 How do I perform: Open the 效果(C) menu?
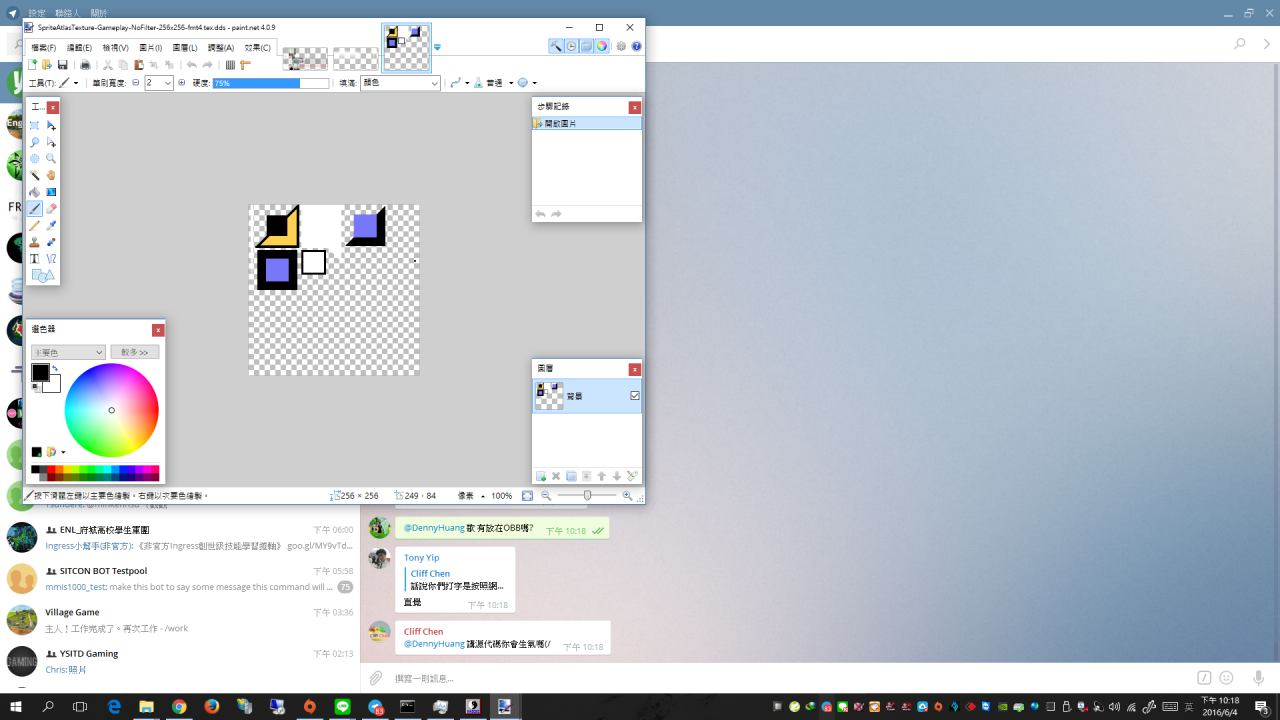257,47
